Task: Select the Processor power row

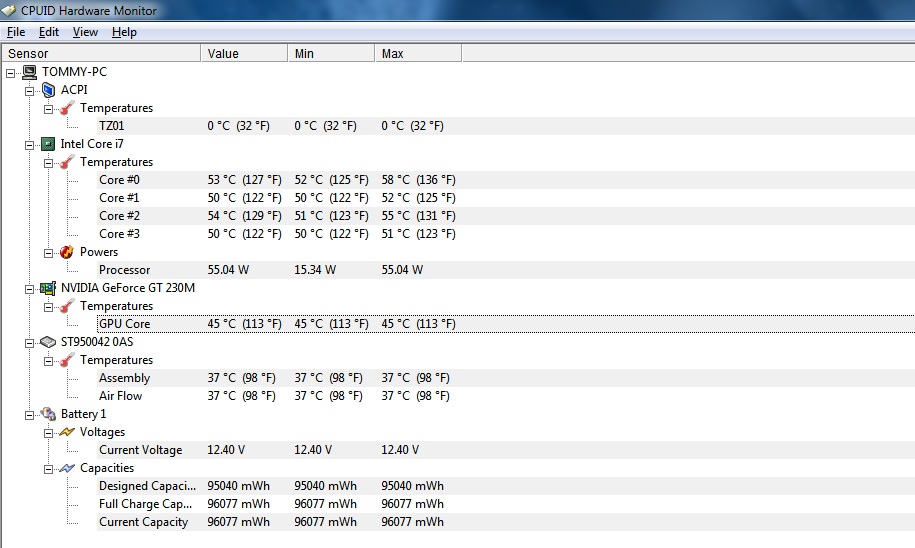Action: pyautogui.click(x=505, y=270)
